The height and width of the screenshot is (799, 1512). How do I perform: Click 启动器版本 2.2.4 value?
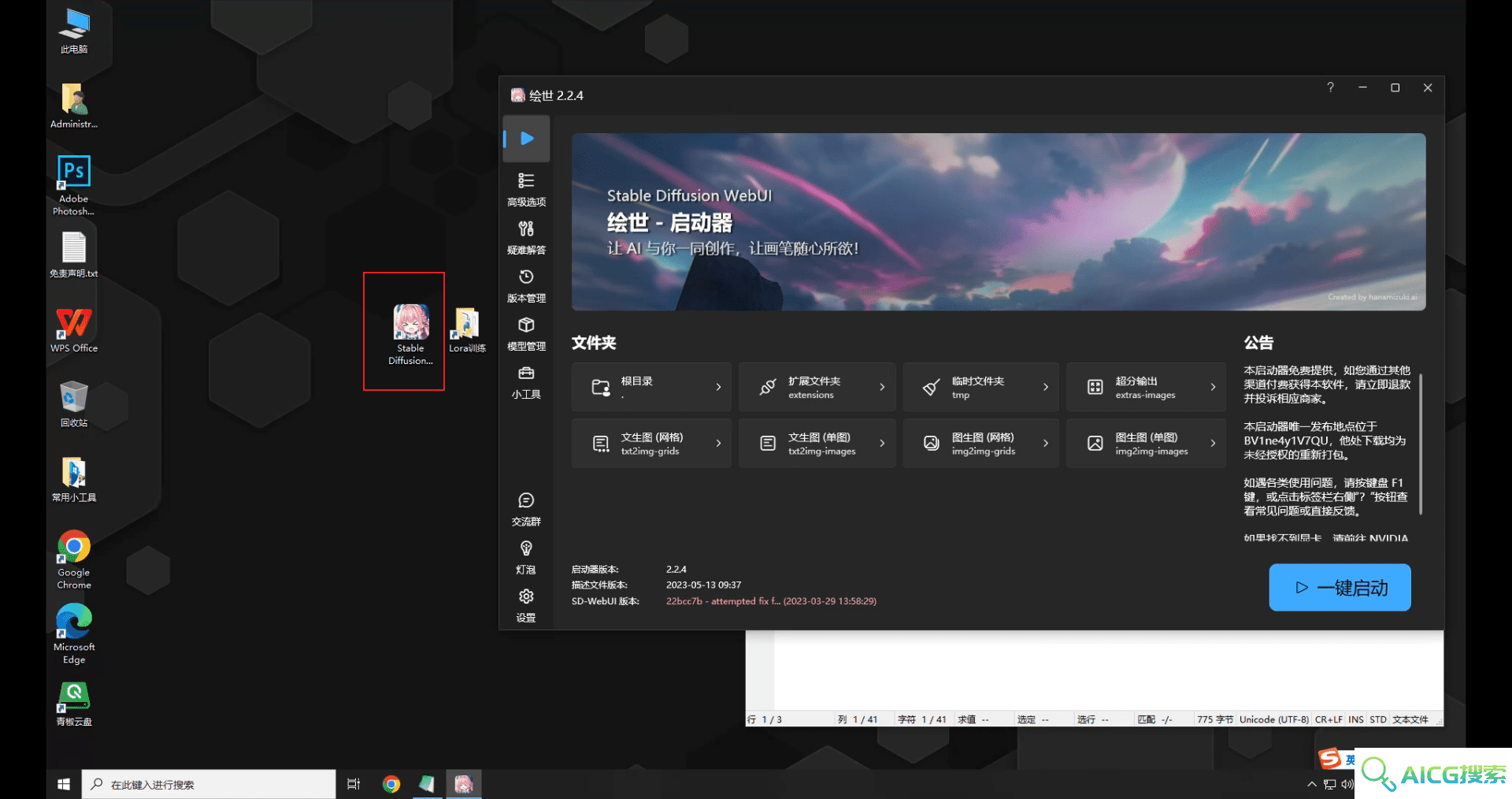(676, 569)
